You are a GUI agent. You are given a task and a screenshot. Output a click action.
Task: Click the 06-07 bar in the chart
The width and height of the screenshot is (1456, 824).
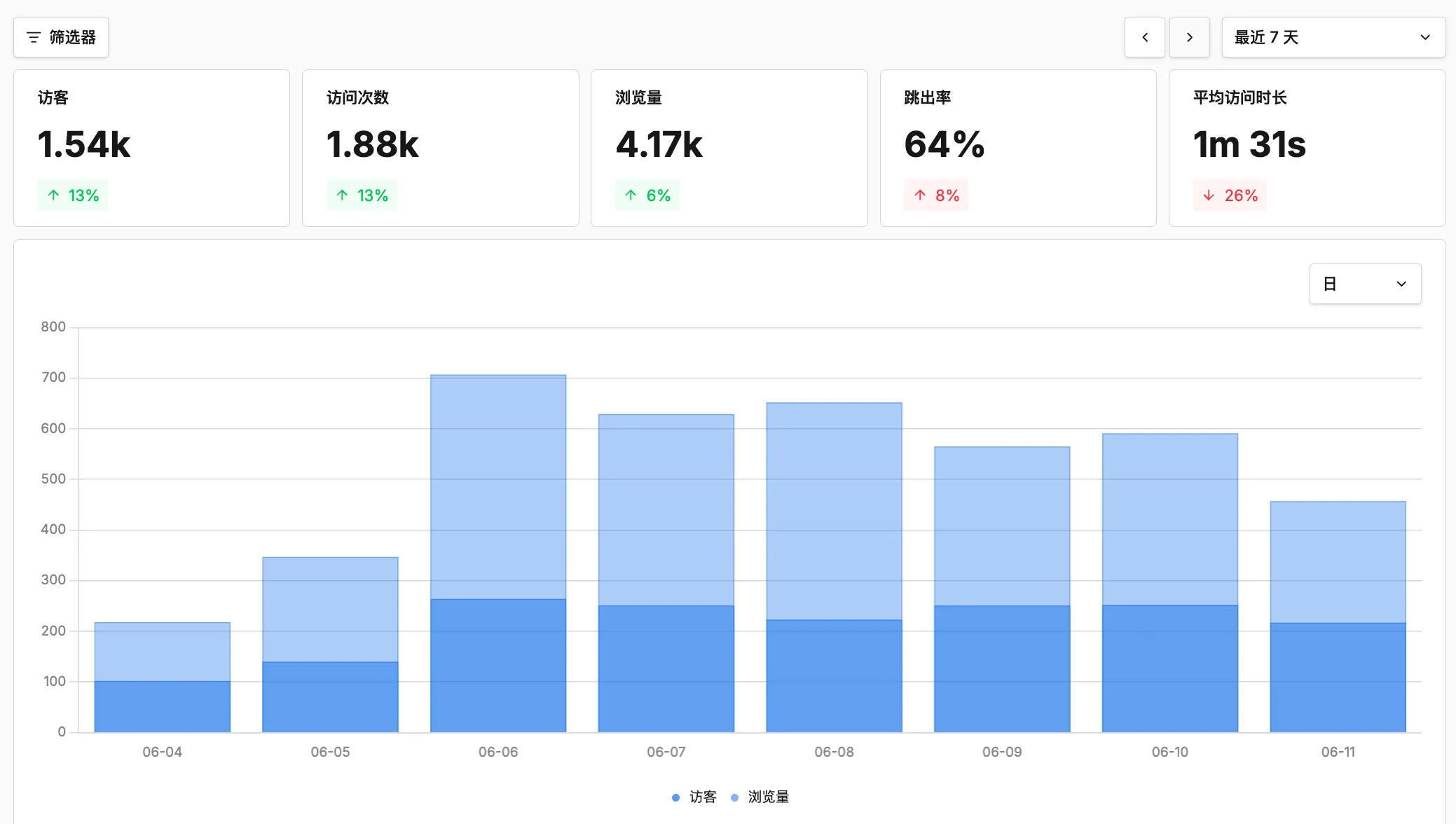tap(666, 573)
